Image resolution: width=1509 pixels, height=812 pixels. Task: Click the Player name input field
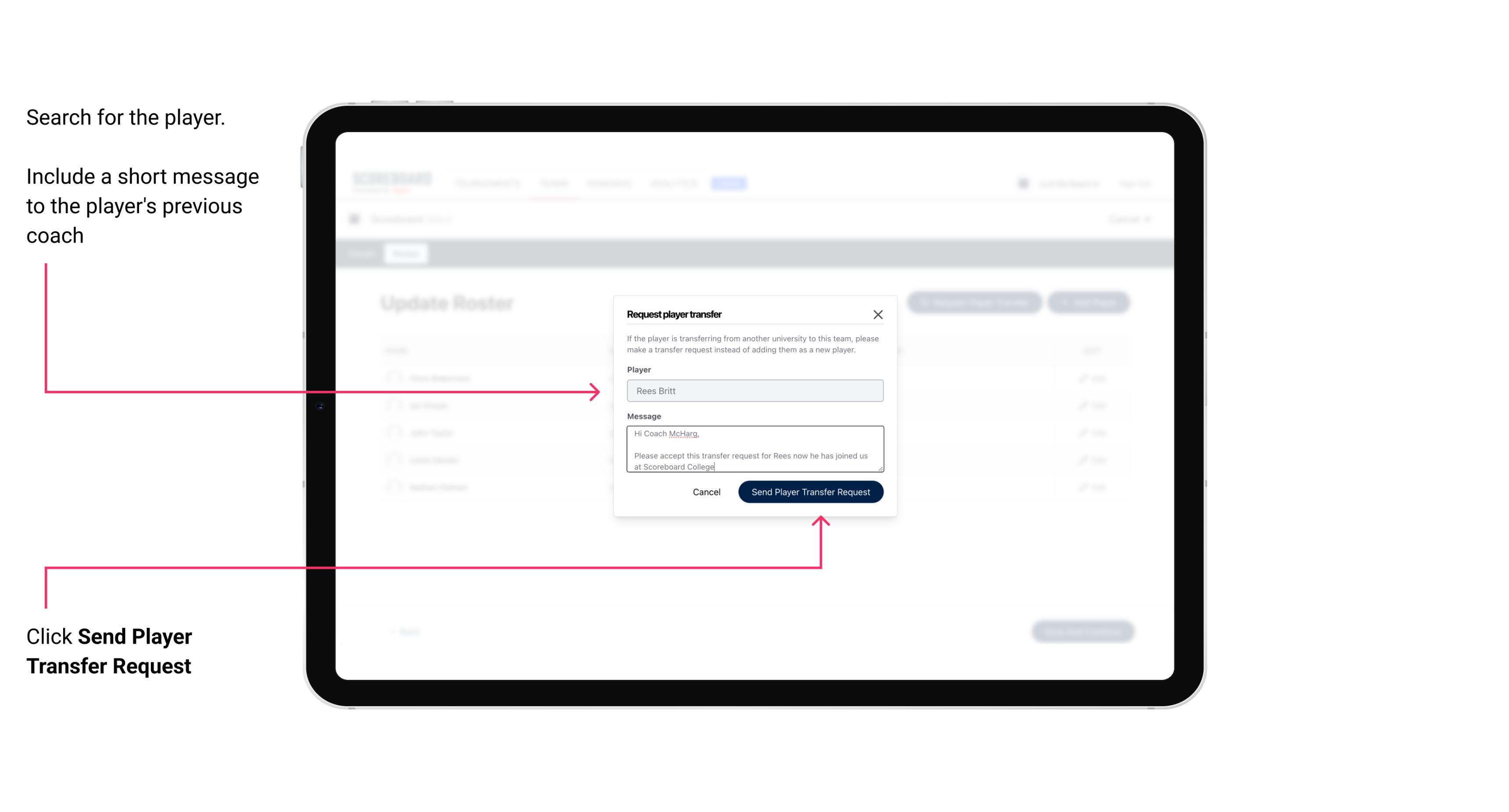point(755,391)
